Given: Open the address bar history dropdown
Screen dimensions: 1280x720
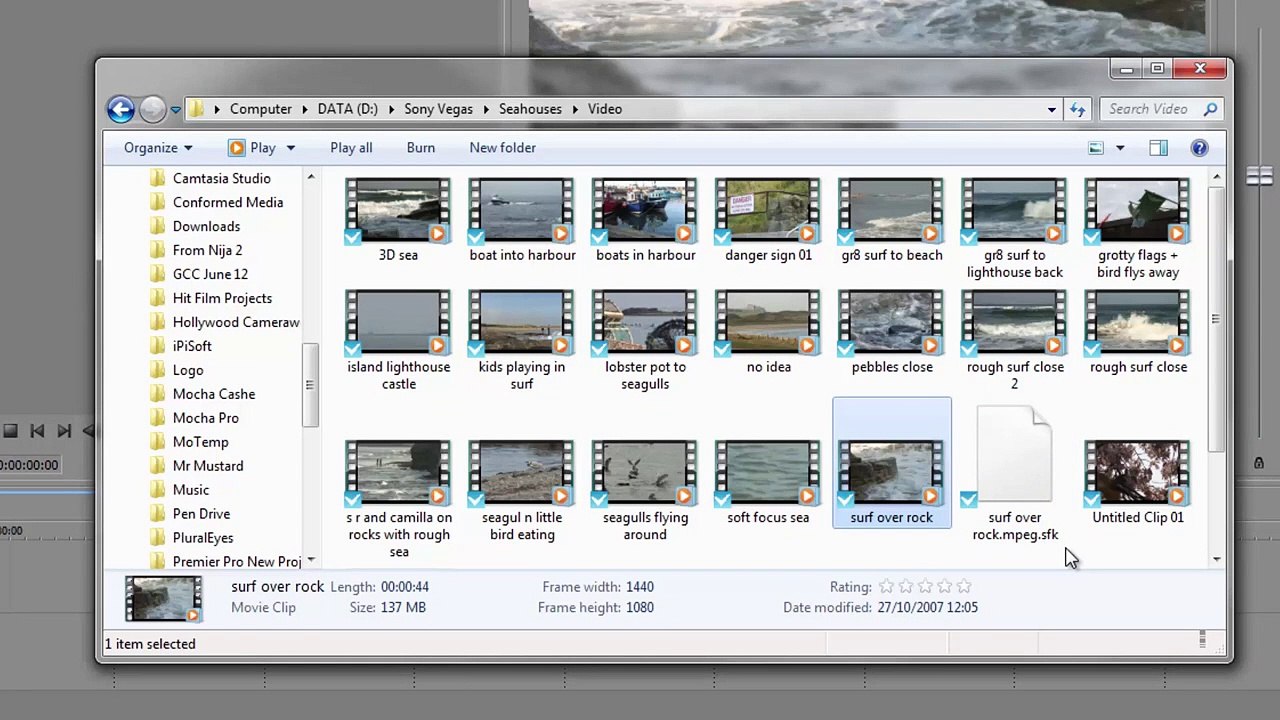Looking at the screenshot, I should tap(1051, 109).
